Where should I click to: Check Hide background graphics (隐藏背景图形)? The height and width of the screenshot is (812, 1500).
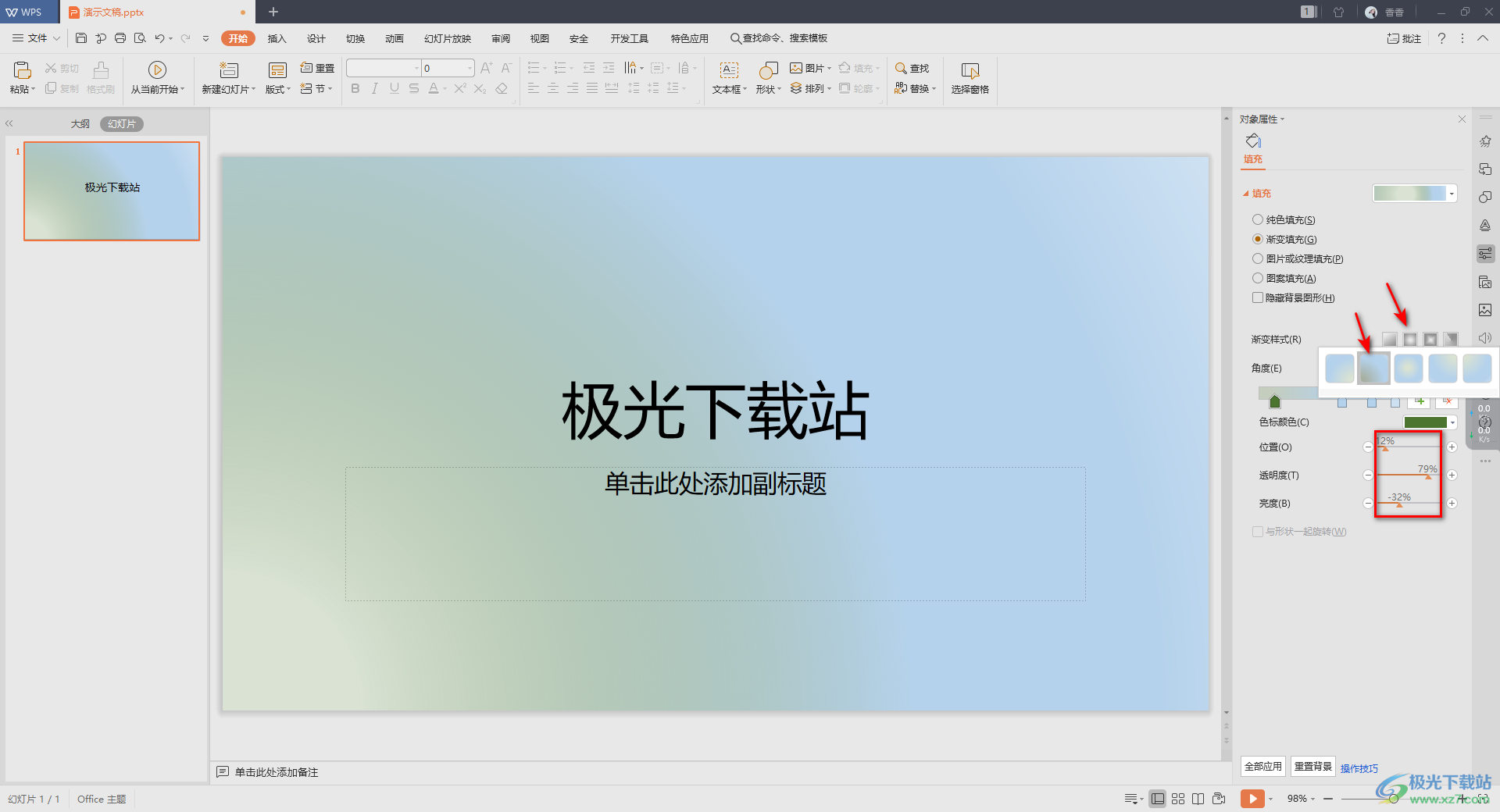(x=1293, y=298)
